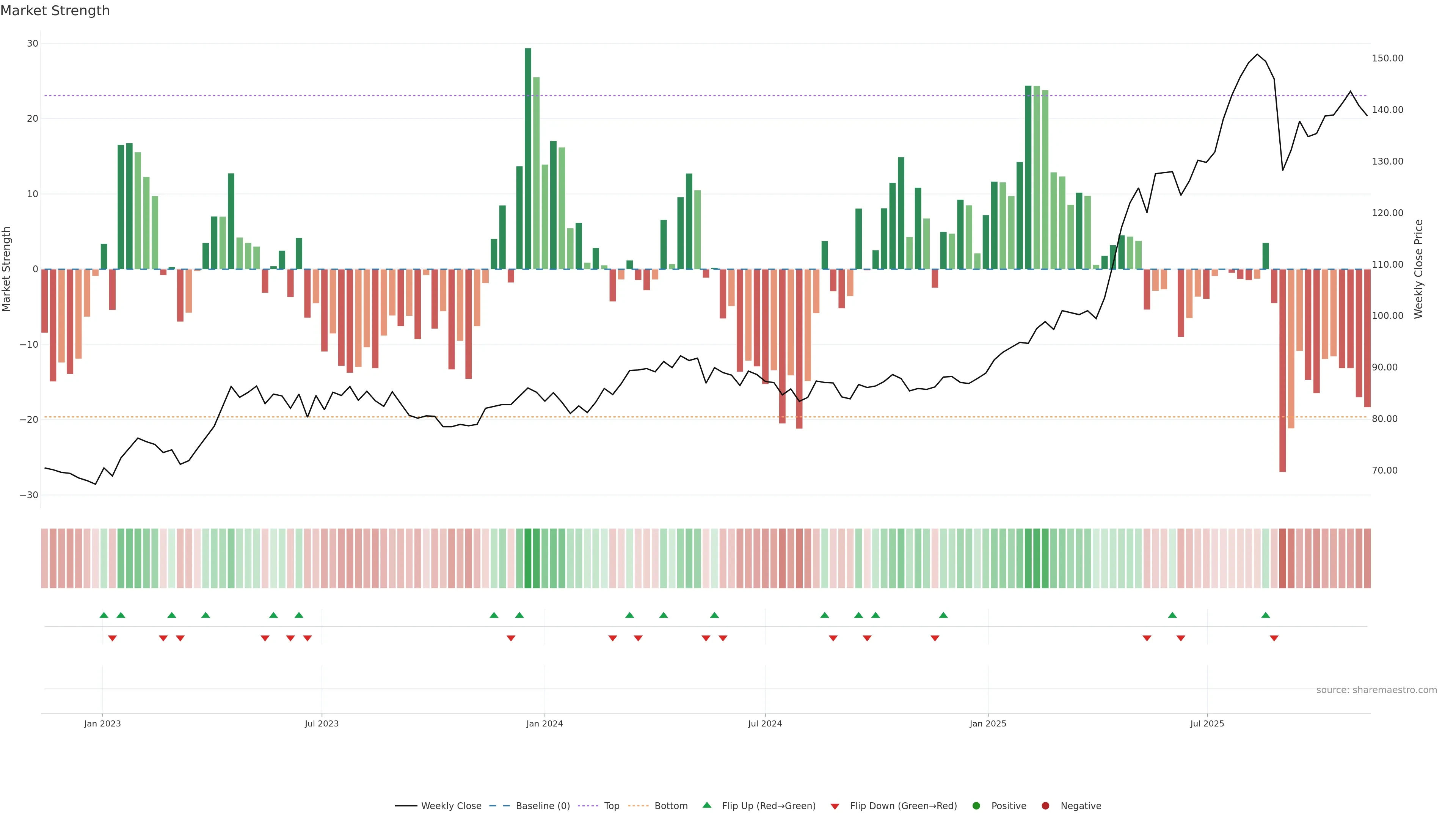Click the Market Strength chart title

click(x=55, y=11)
